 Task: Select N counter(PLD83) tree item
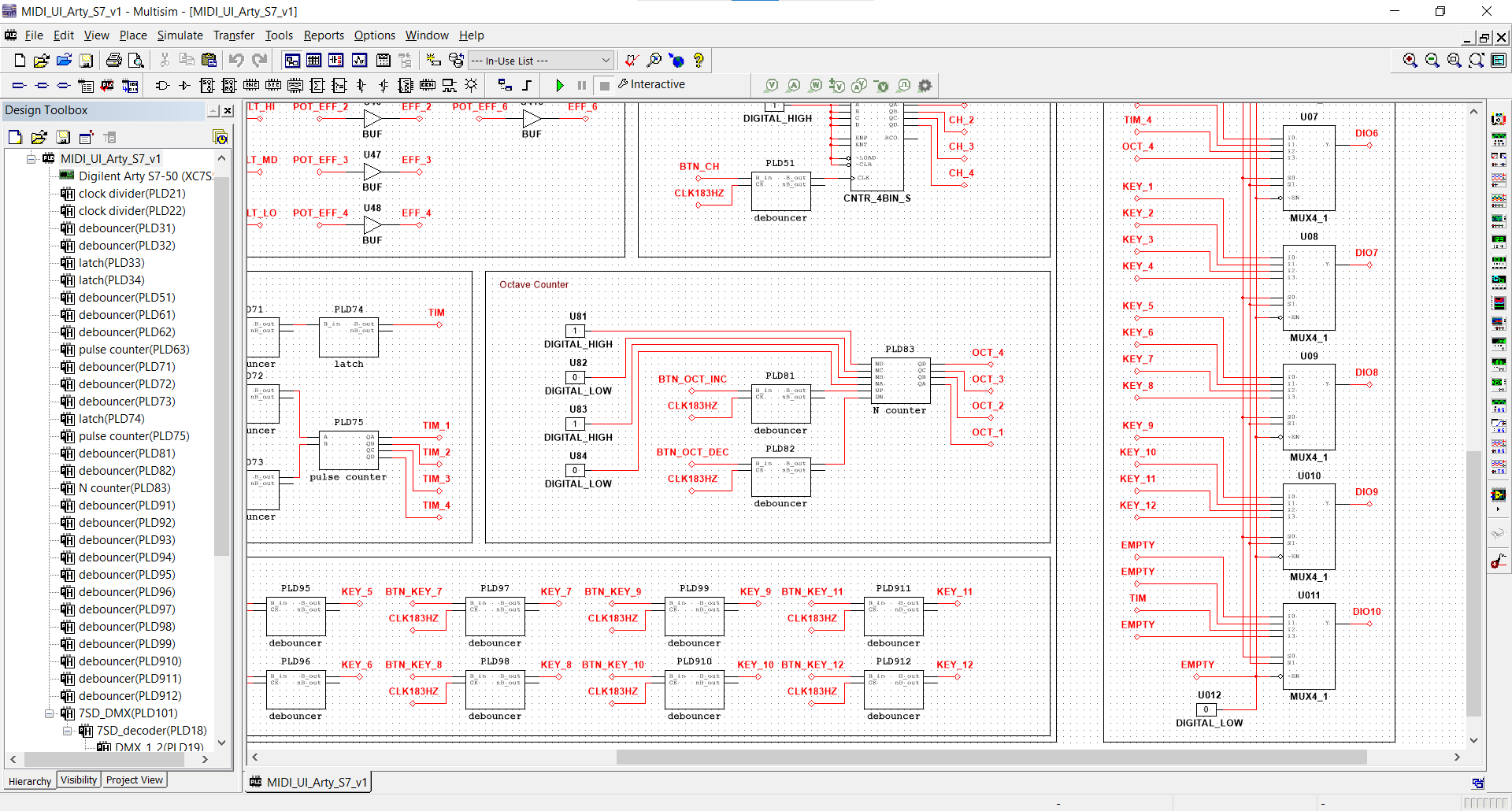coord(124,488)
